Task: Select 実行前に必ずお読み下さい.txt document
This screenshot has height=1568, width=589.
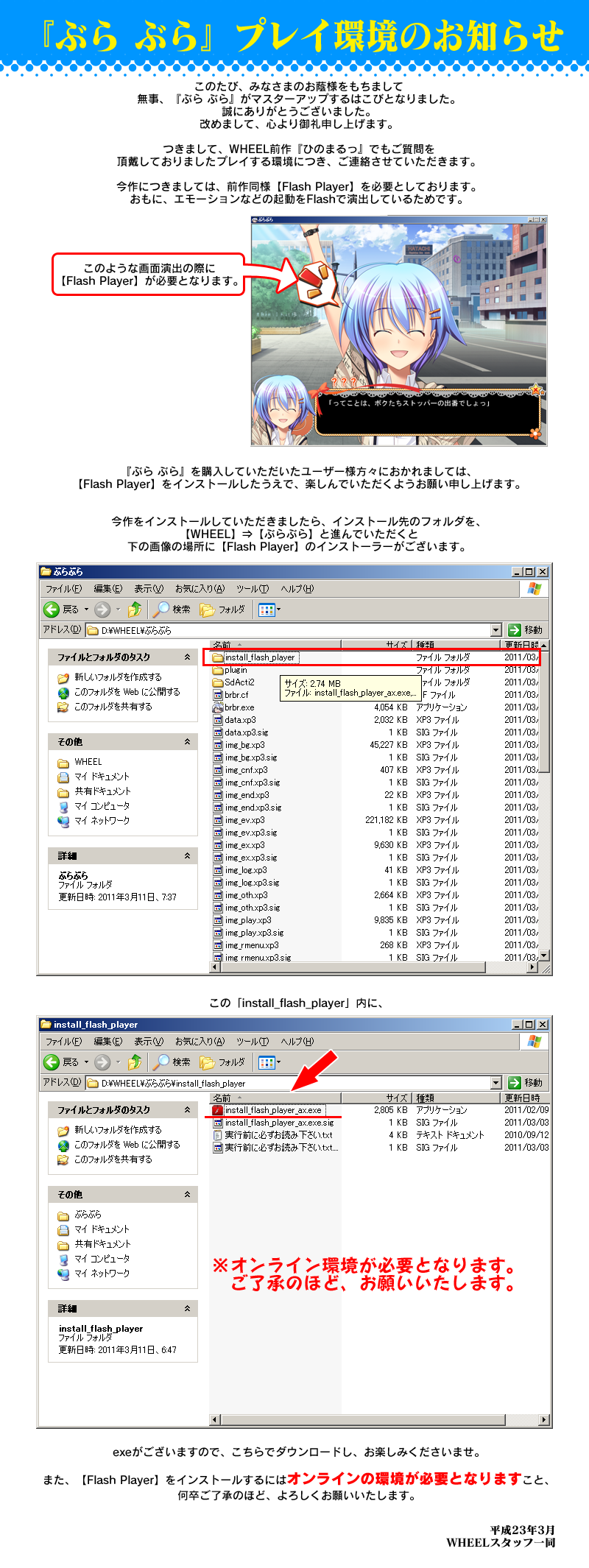Action: tap(273, 1135)
